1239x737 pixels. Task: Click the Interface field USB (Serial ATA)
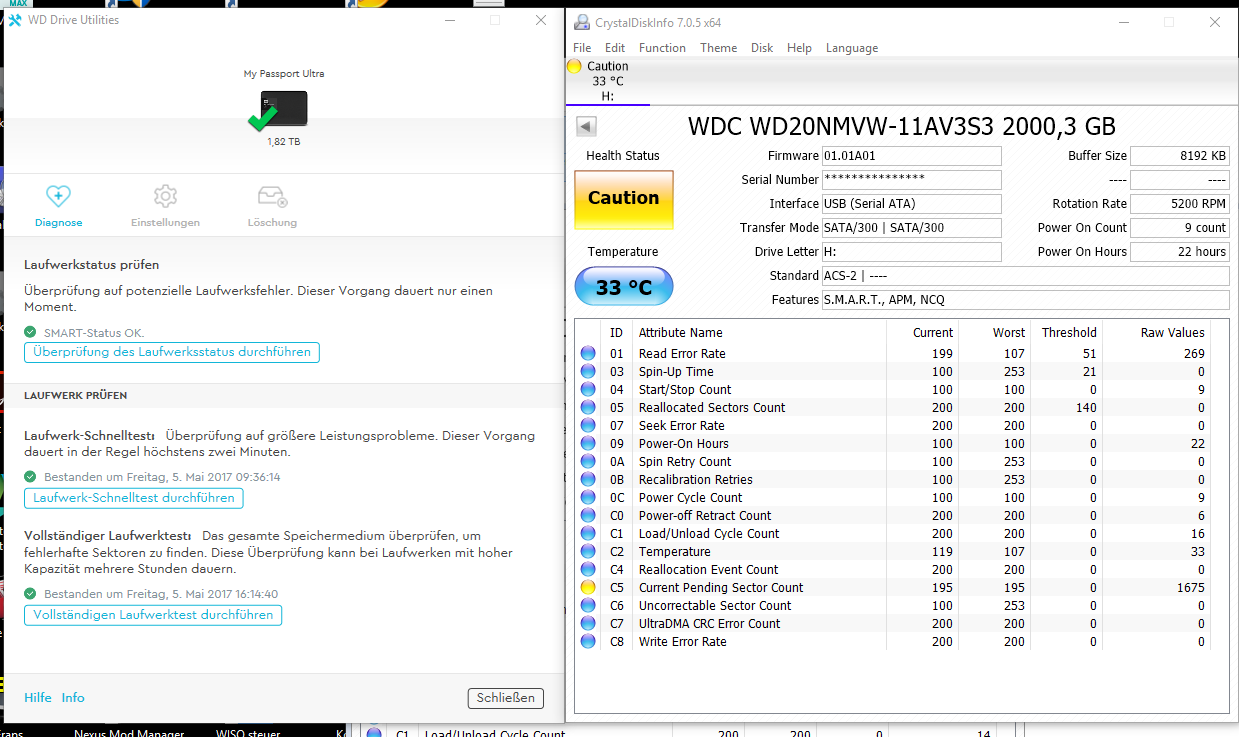click(x=911, y=204)
